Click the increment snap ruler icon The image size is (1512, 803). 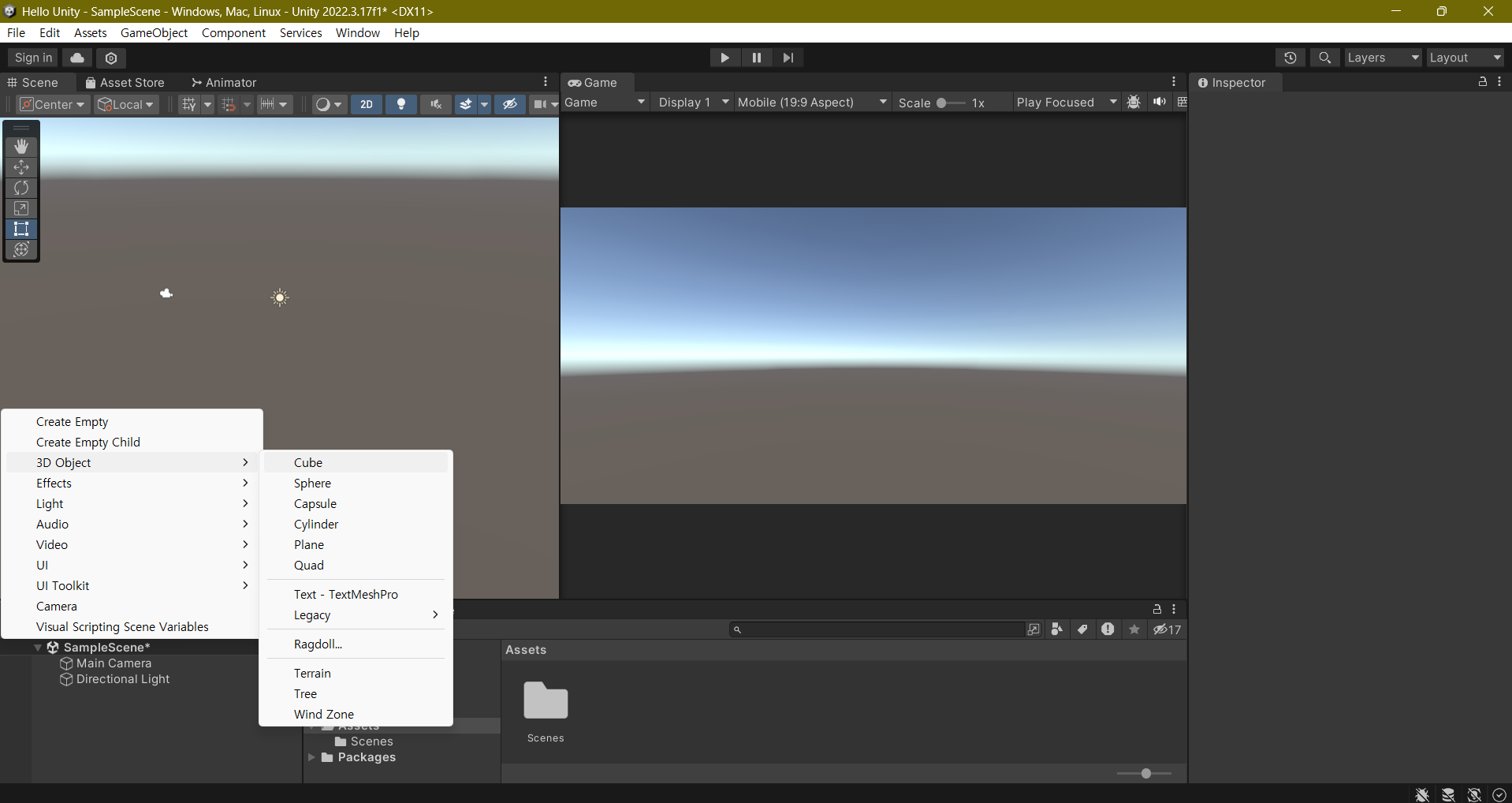(267, 104)
